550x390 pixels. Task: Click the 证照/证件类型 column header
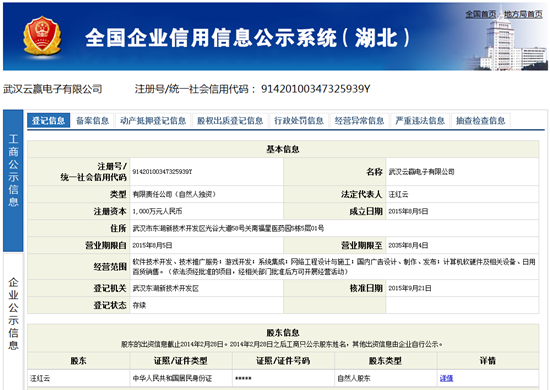(181, 361)
